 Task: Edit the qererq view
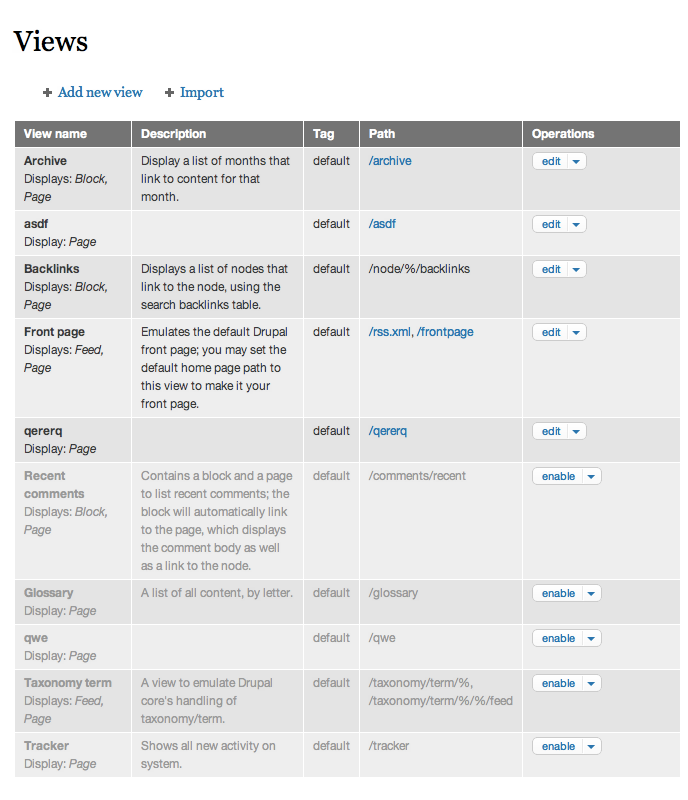tap(551, 432)
